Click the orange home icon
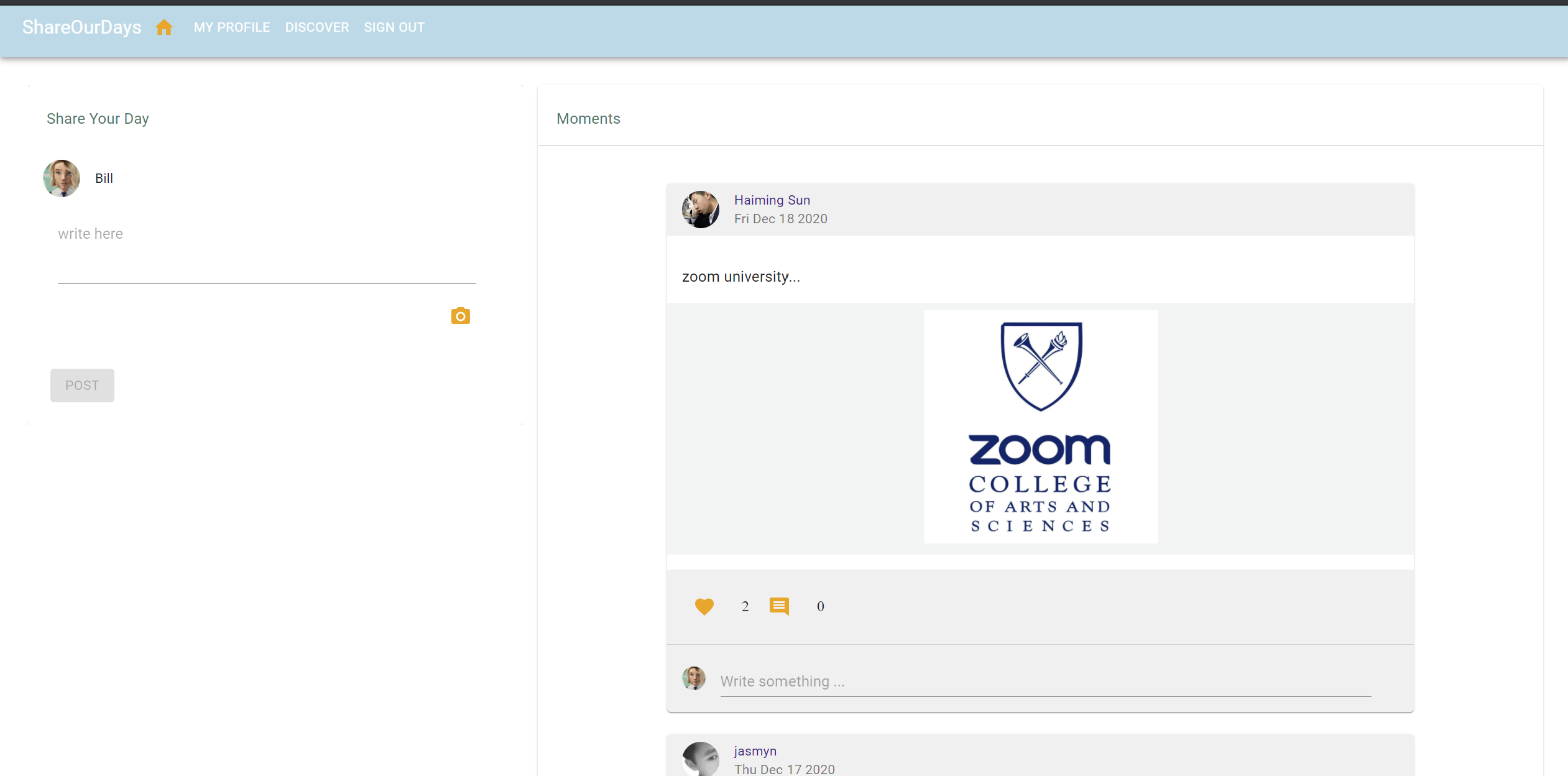Viewport: 1568px width, 776px height. coord(164,27)
